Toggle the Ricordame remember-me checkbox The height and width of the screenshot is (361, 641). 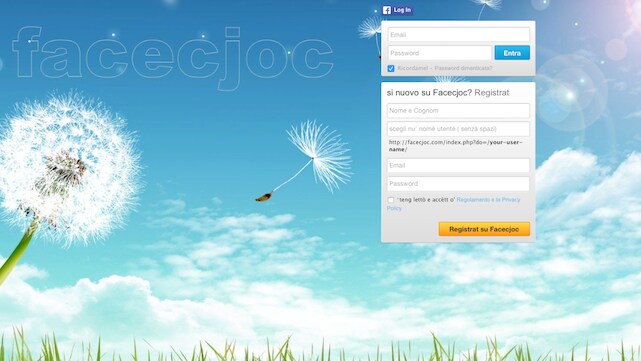(x=391, y=68)
